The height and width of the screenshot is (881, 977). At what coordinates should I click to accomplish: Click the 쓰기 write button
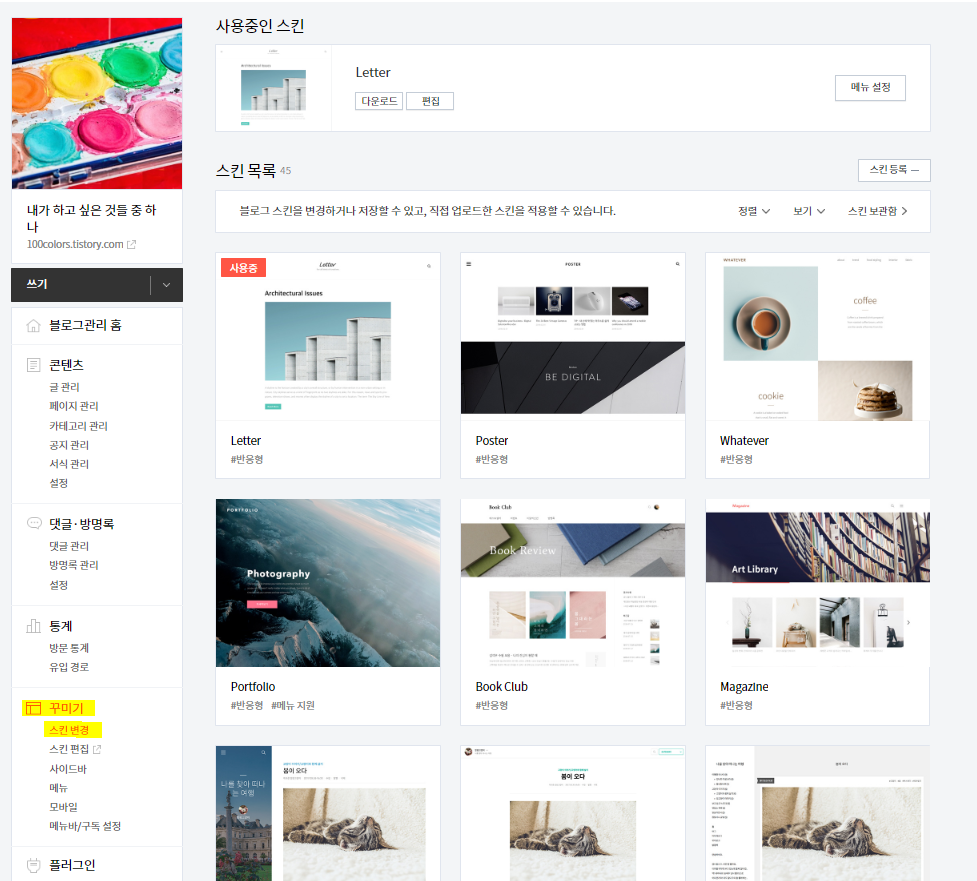(x=81, y=285)
